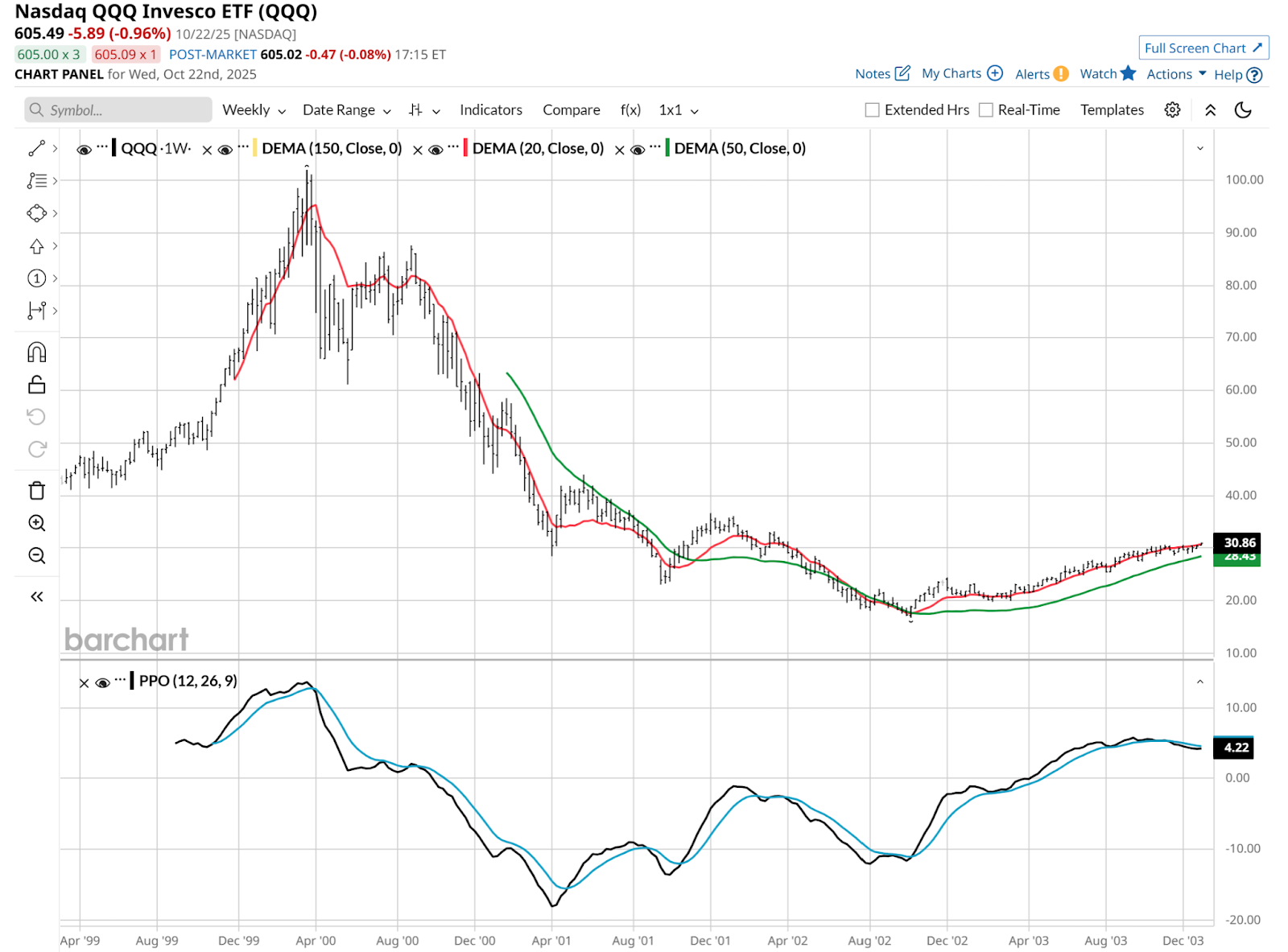Expand the line tool options chevron
This screenshot has height=952, width=1288.
(x=55, y=148)
